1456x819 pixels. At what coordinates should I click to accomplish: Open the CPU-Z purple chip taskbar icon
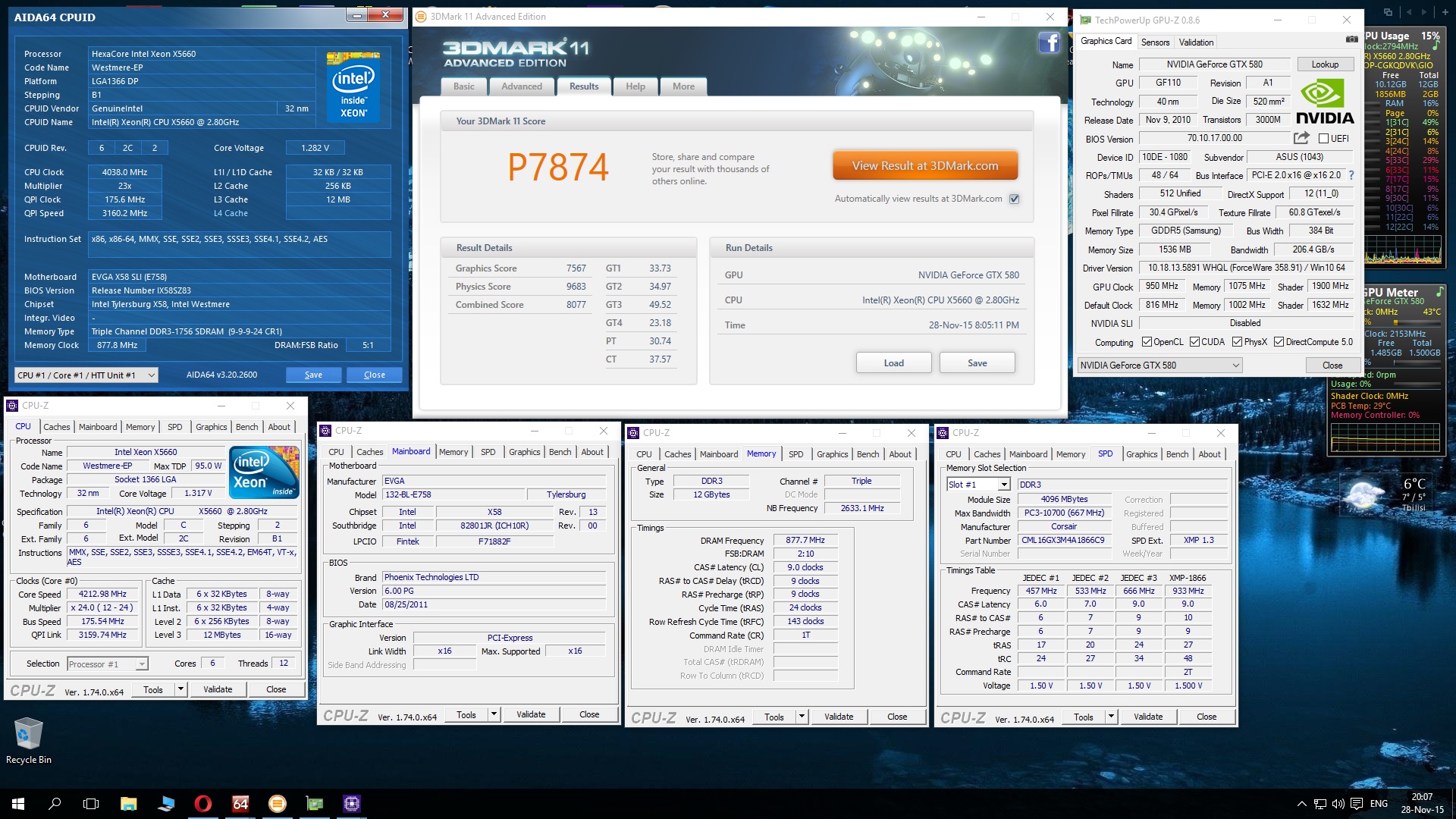click(x=351, y=803)
